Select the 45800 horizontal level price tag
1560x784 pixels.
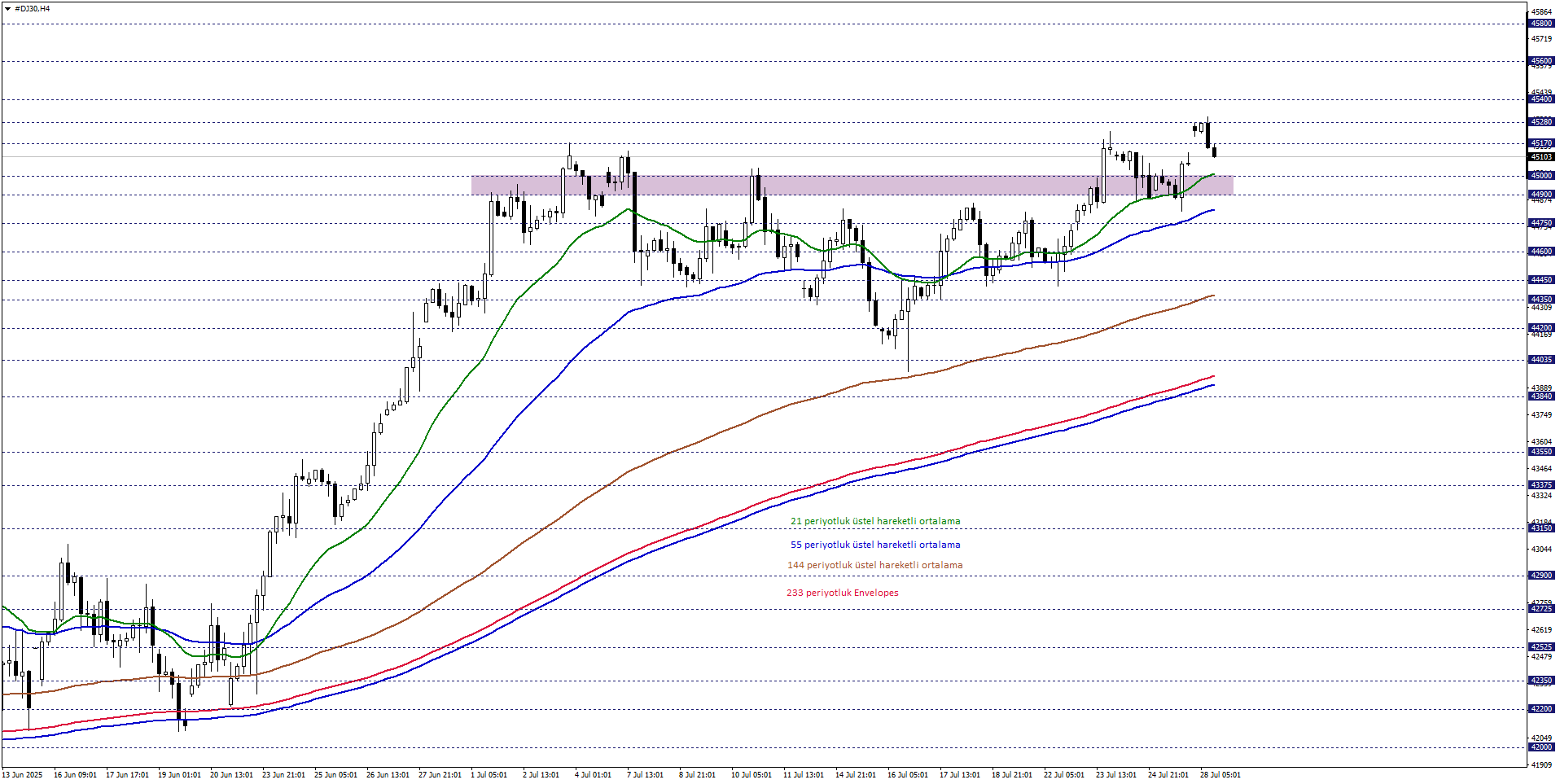(1542, 24)
